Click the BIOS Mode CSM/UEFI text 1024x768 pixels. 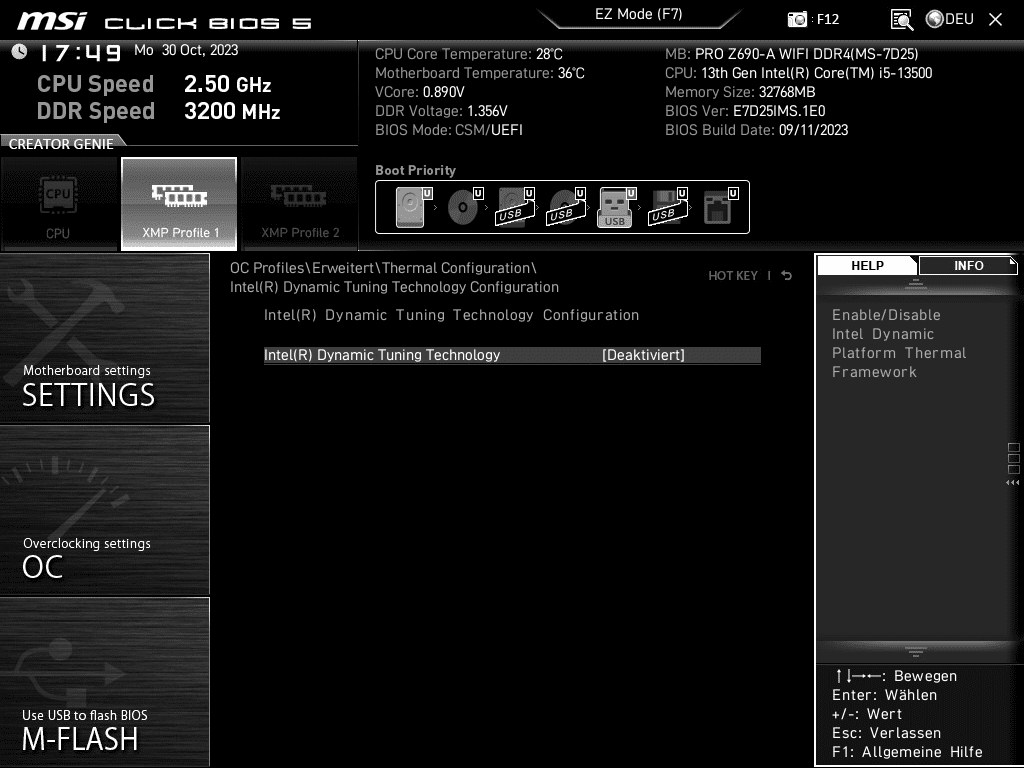[449, 130]
